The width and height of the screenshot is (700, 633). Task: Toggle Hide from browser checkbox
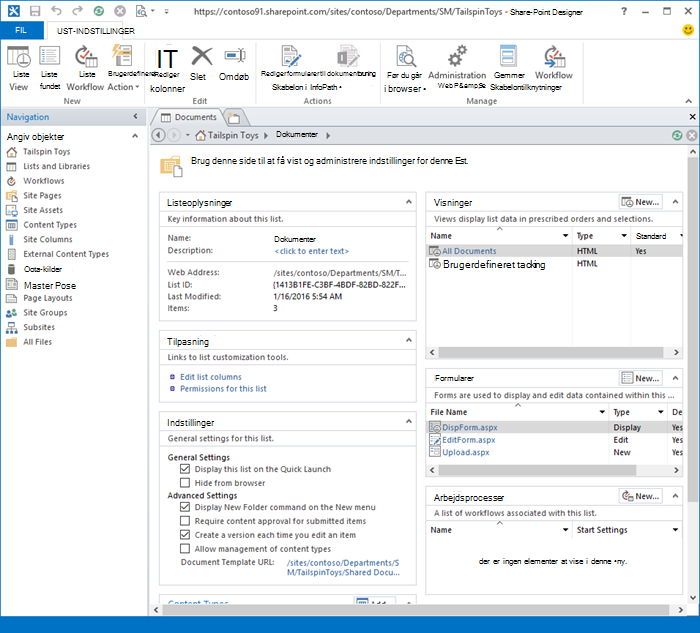click(x=185, y=483)
